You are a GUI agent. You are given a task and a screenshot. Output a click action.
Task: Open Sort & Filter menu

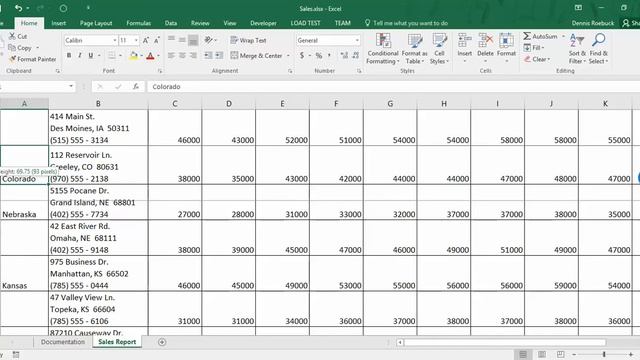(577, 49)
